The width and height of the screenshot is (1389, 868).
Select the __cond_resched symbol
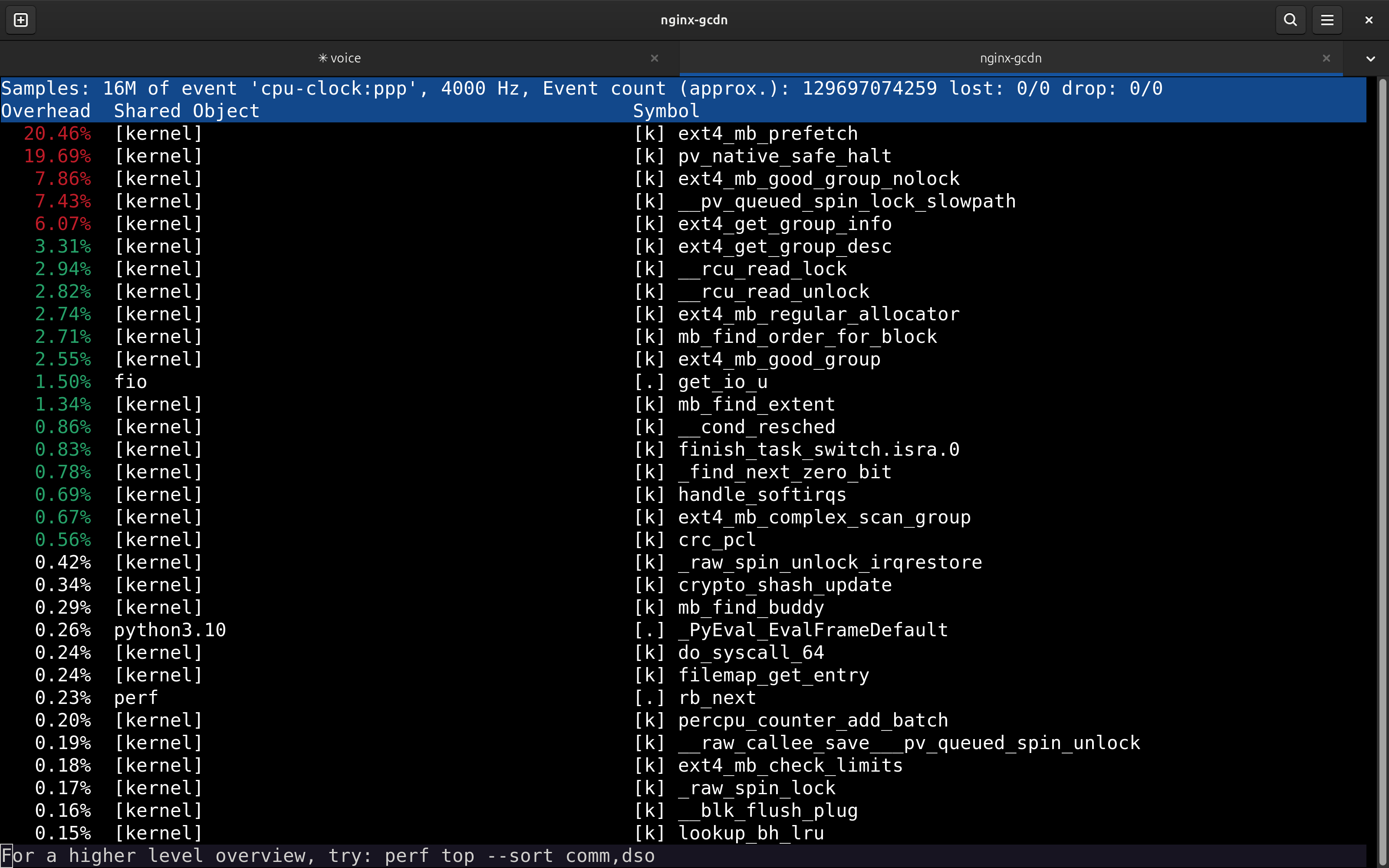[x=757, y=427]
